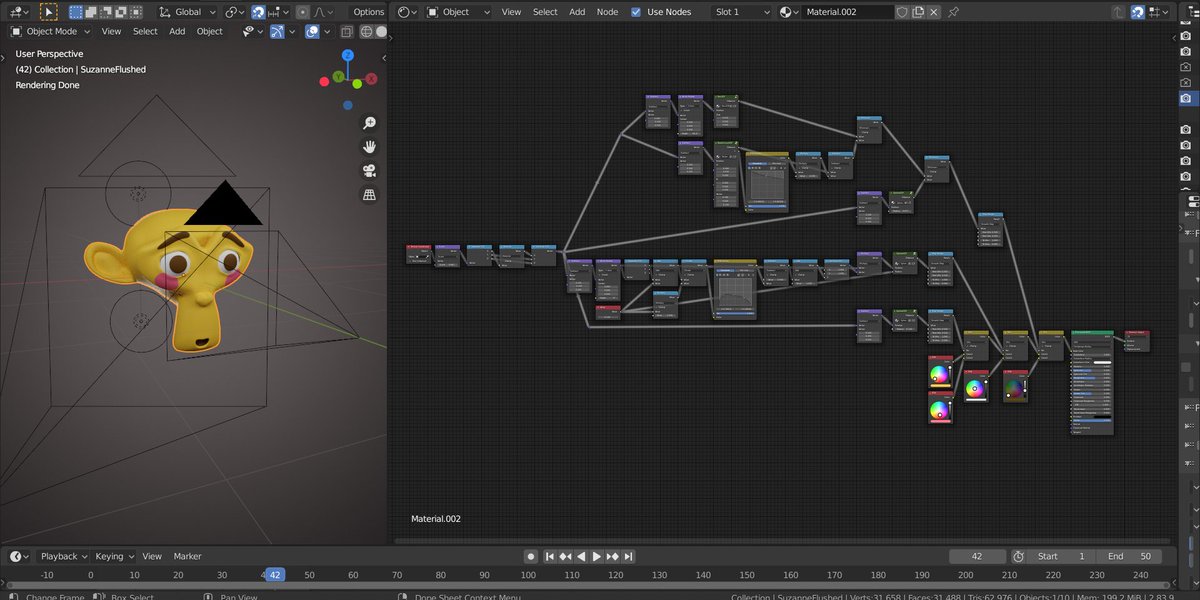Toggle node editor snapping magnet
The height and width of the screenshot is (600, 1200).
pyautogui.click(x=1138, y=12)
